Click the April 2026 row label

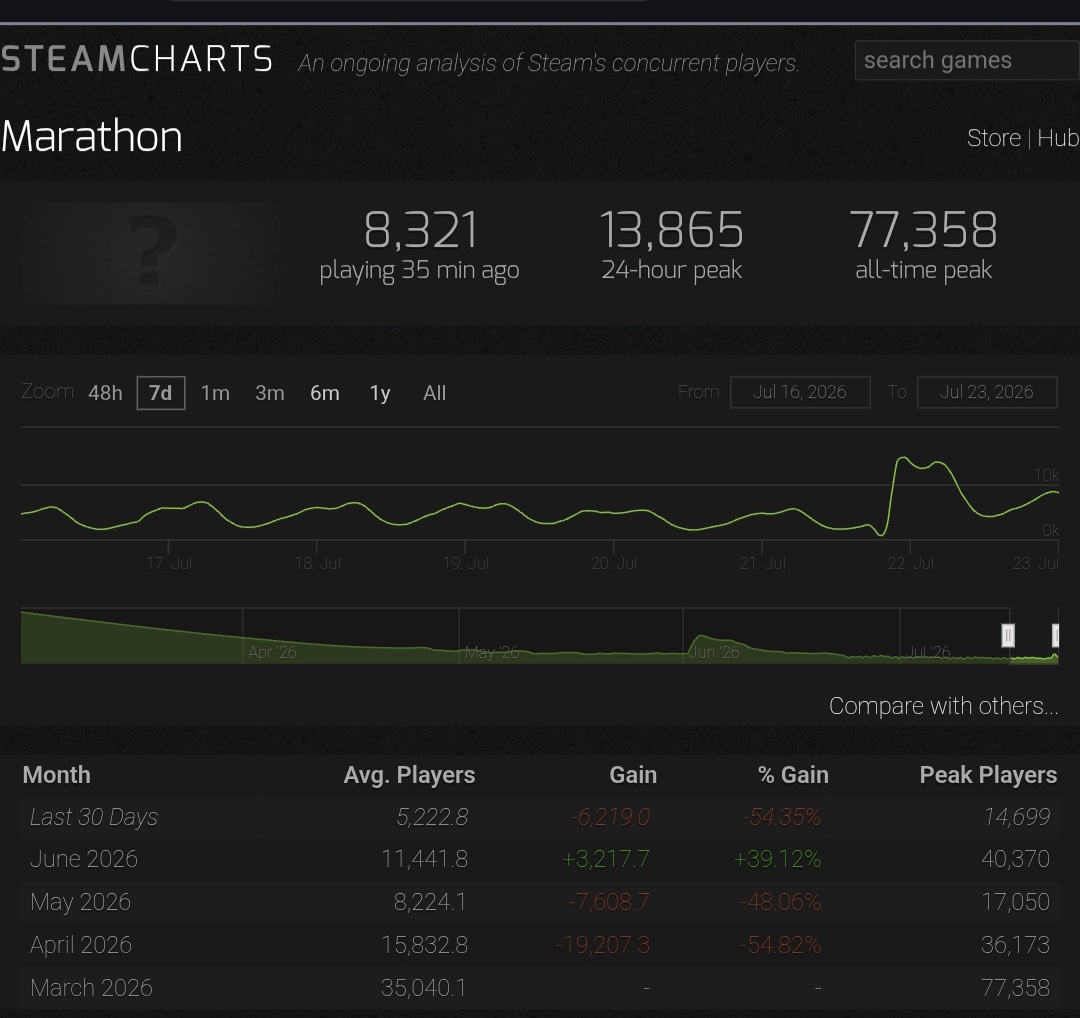click(81, 944)
